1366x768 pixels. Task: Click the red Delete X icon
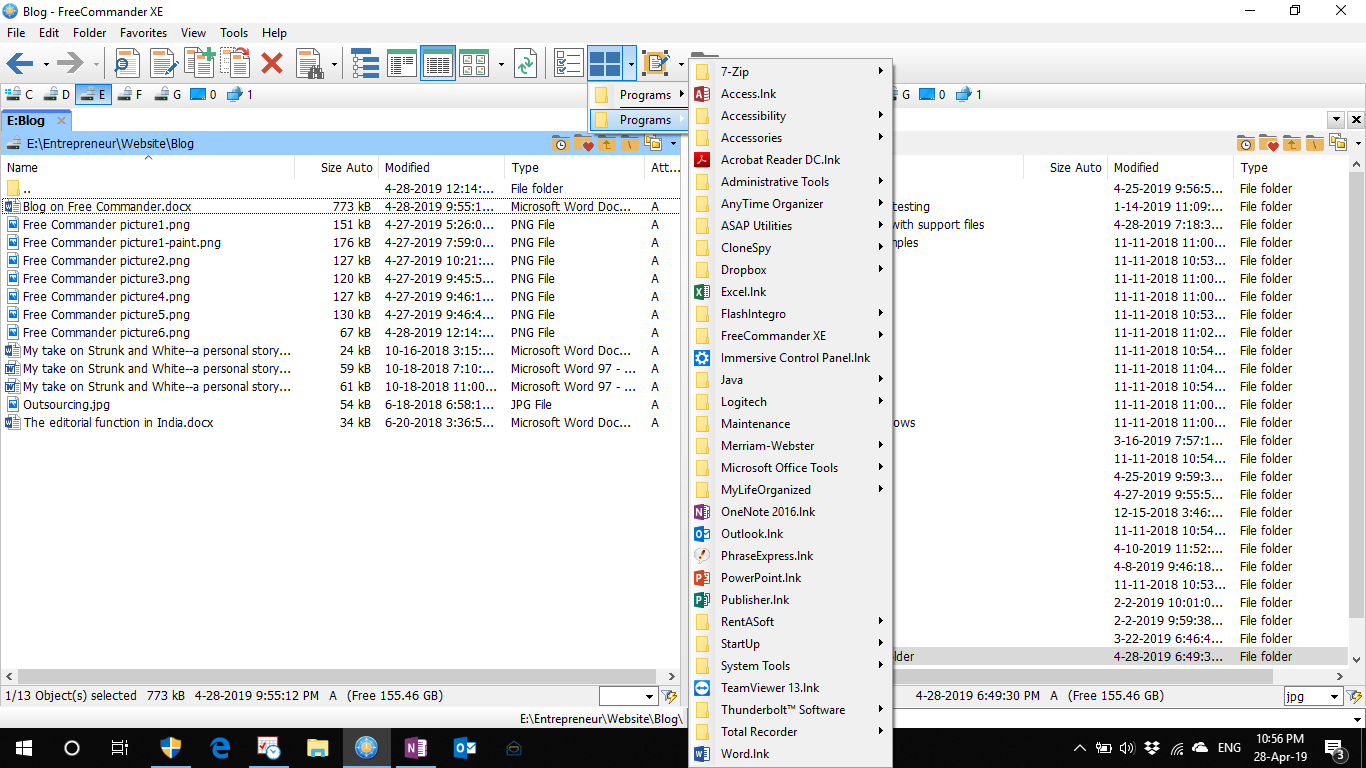tap(272, 64)
